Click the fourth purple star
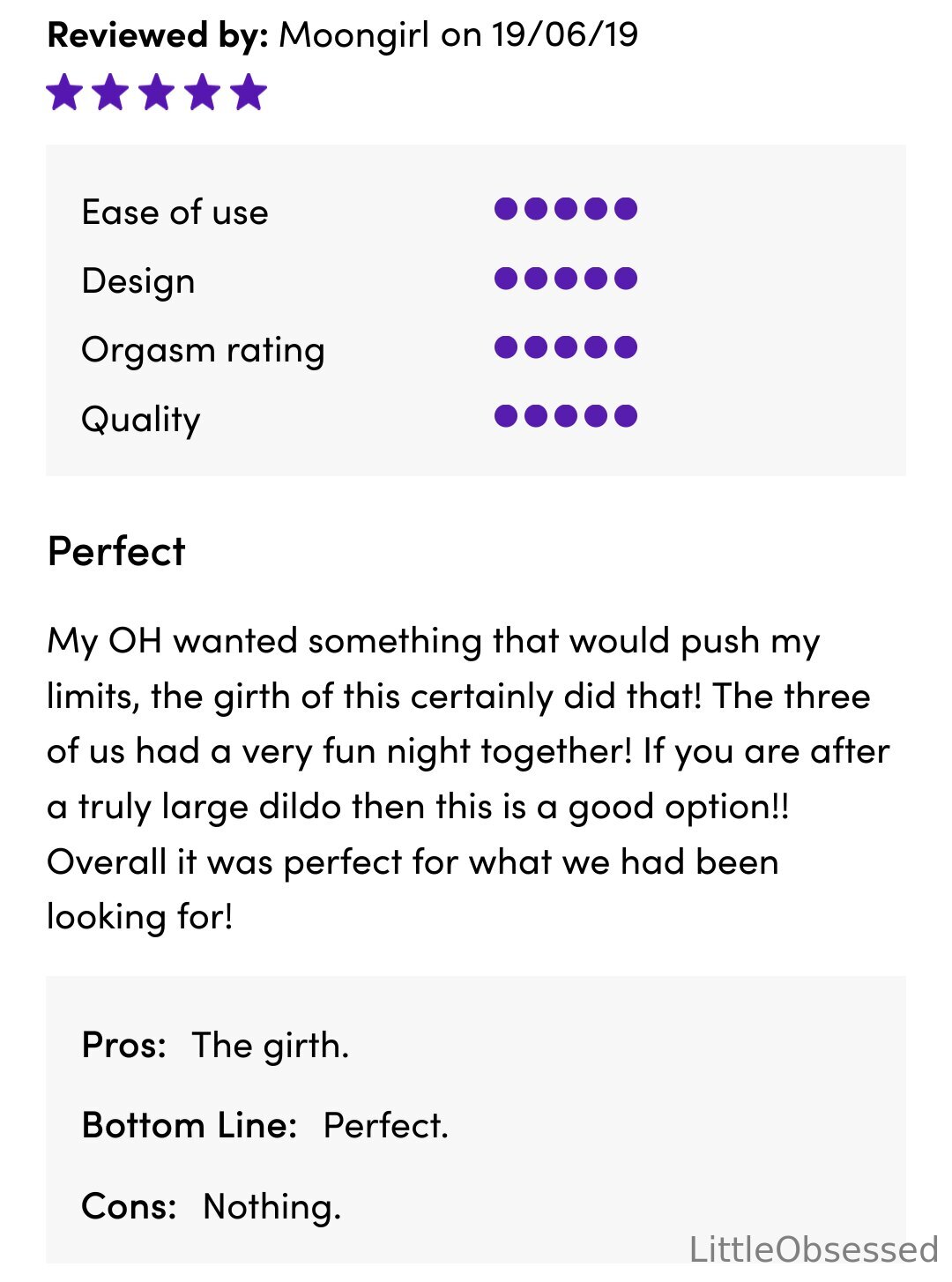The height and width of the screenshot is (1282, 952). [203, 93]
